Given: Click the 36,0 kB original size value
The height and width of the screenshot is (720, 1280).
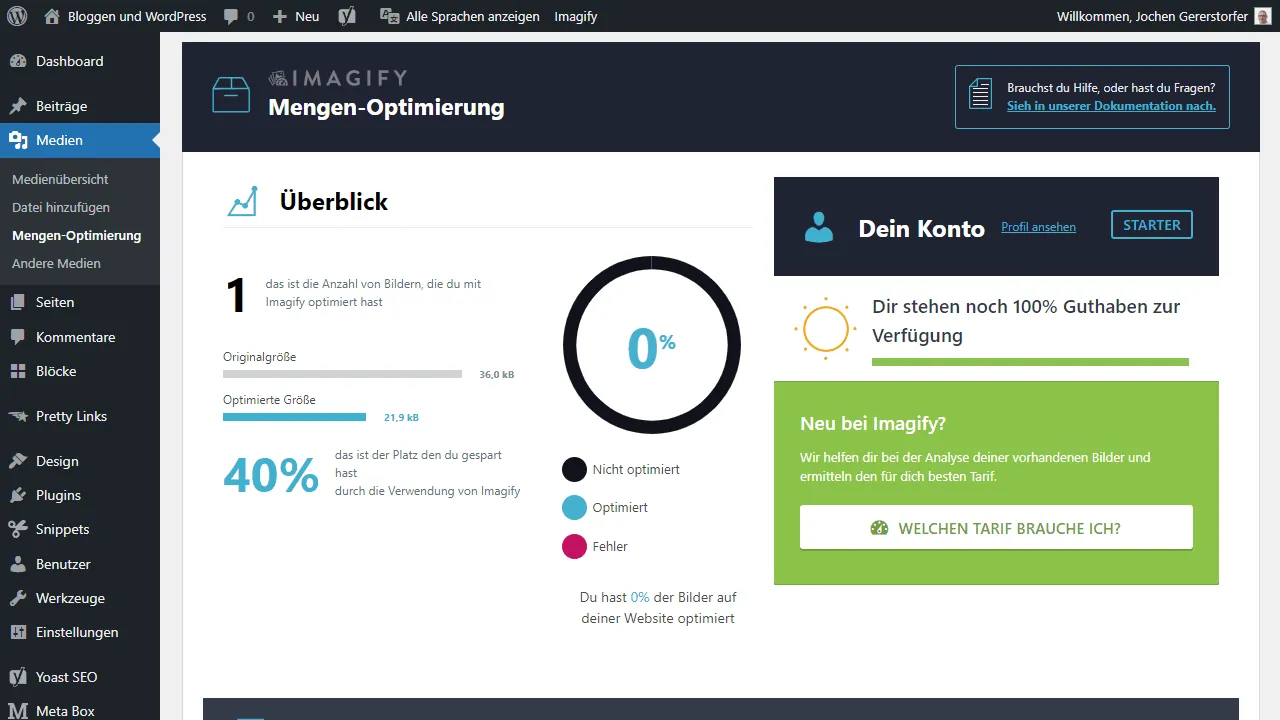Looking at the screenshot, I should click(497, 375).
